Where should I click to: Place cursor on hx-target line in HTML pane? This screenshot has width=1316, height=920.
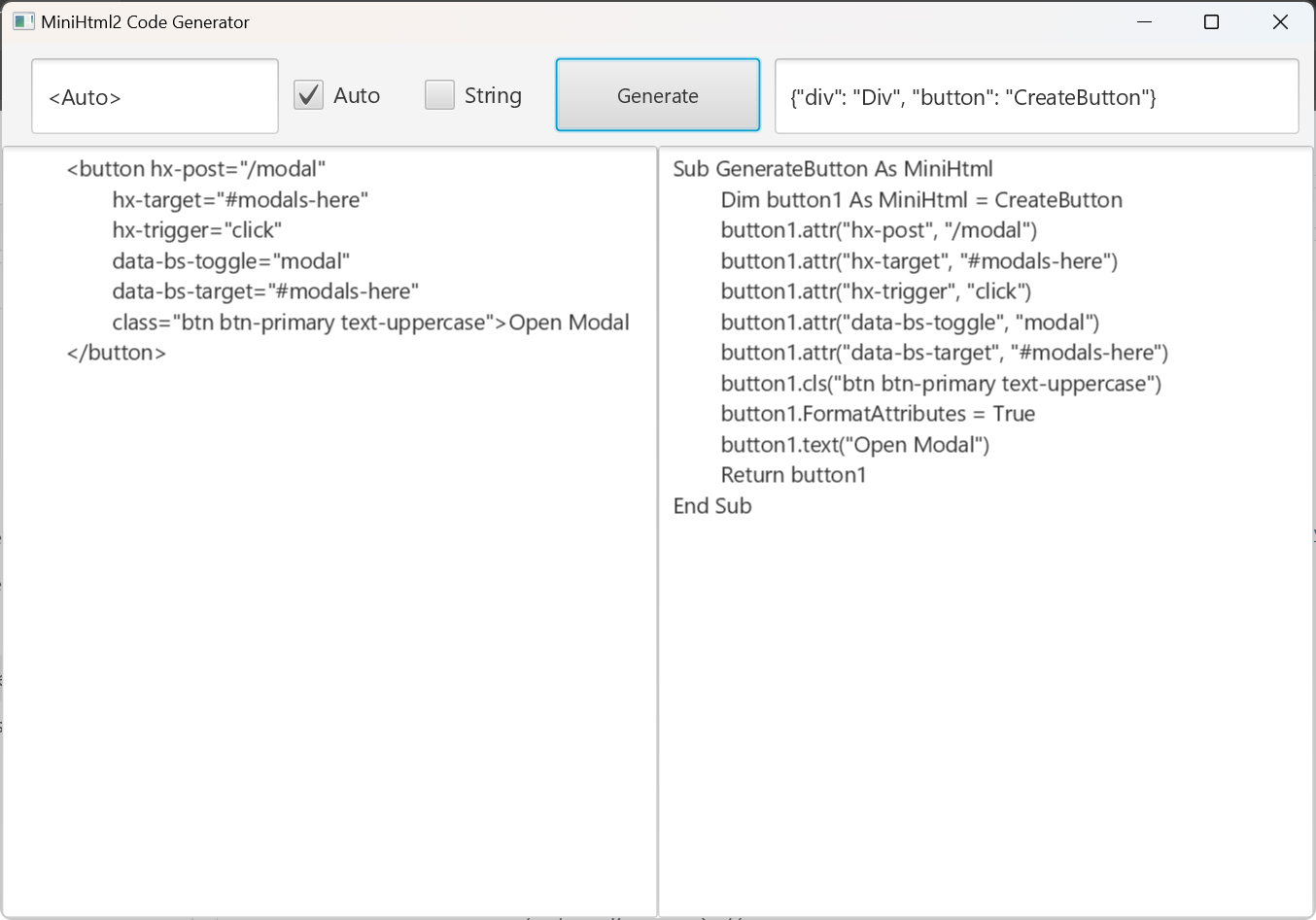click(x=240, y=200)
